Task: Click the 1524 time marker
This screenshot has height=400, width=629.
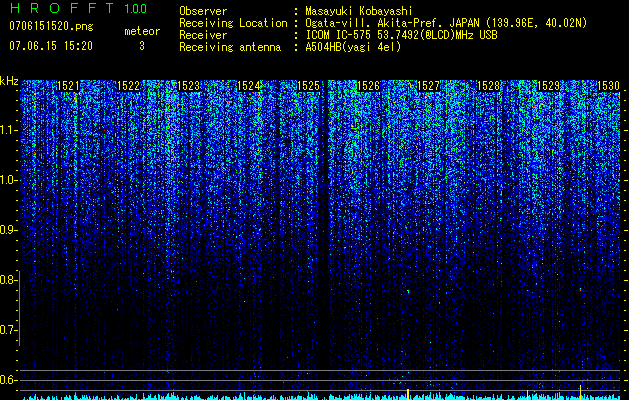Action: 248,86
